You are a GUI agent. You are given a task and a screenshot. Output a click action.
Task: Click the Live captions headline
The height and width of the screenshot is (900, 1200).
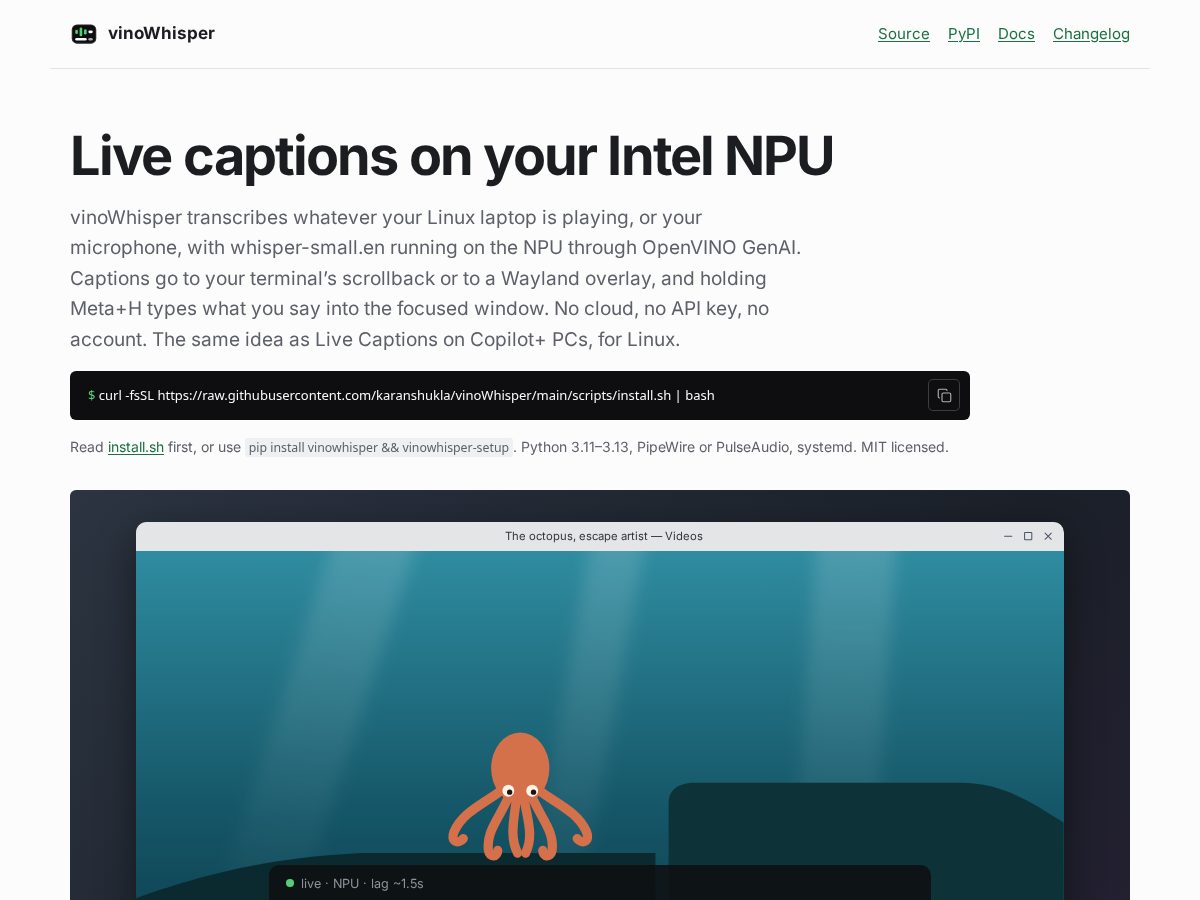coord(452,156)
